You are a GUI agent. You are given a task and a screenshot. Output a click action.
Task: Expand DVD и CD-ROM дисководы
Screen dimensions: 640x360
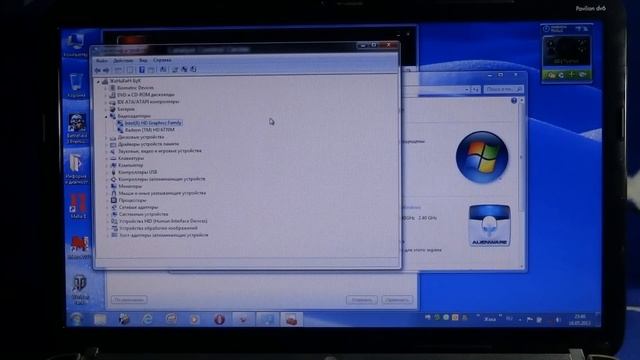pos(107,95)
